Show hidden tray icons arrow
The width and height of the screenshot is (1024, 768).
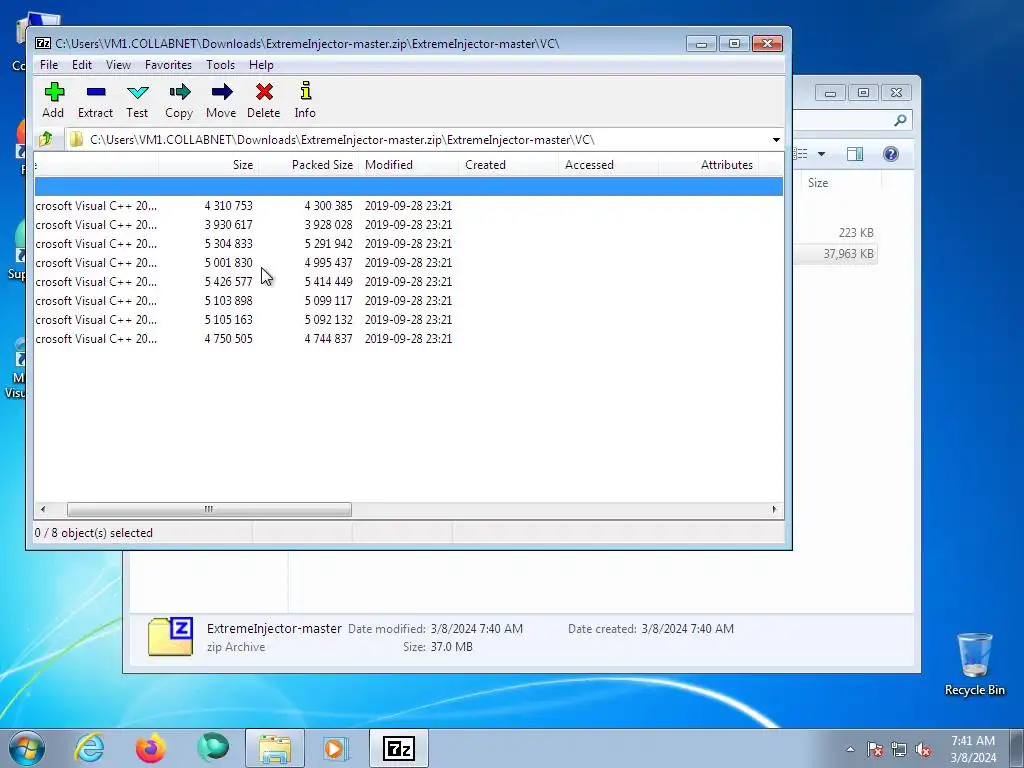pos(850,749)
